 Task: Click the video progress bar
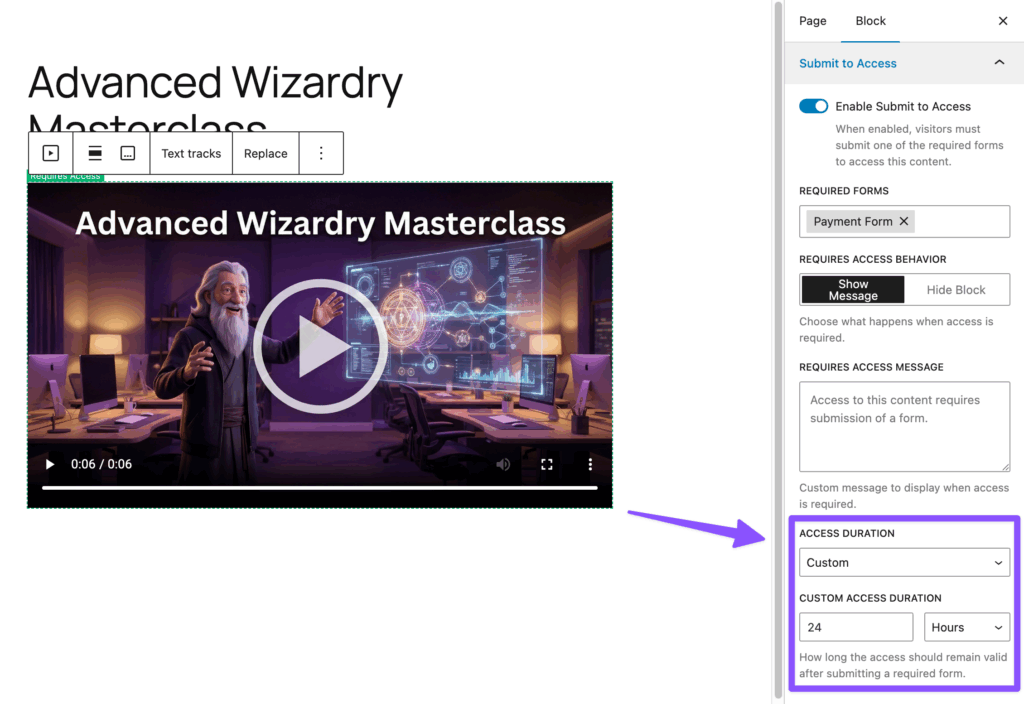(320, 487)
